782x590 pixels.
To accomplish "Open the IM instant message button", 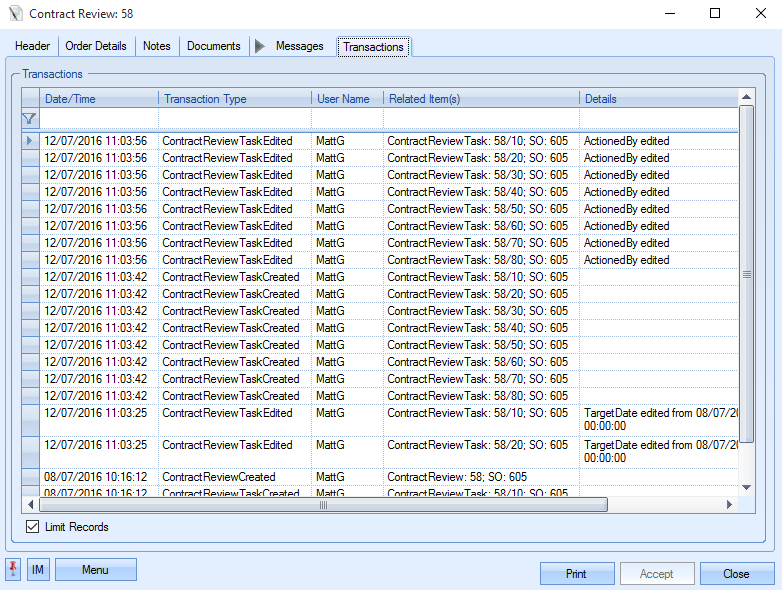I will click(38, 570).
